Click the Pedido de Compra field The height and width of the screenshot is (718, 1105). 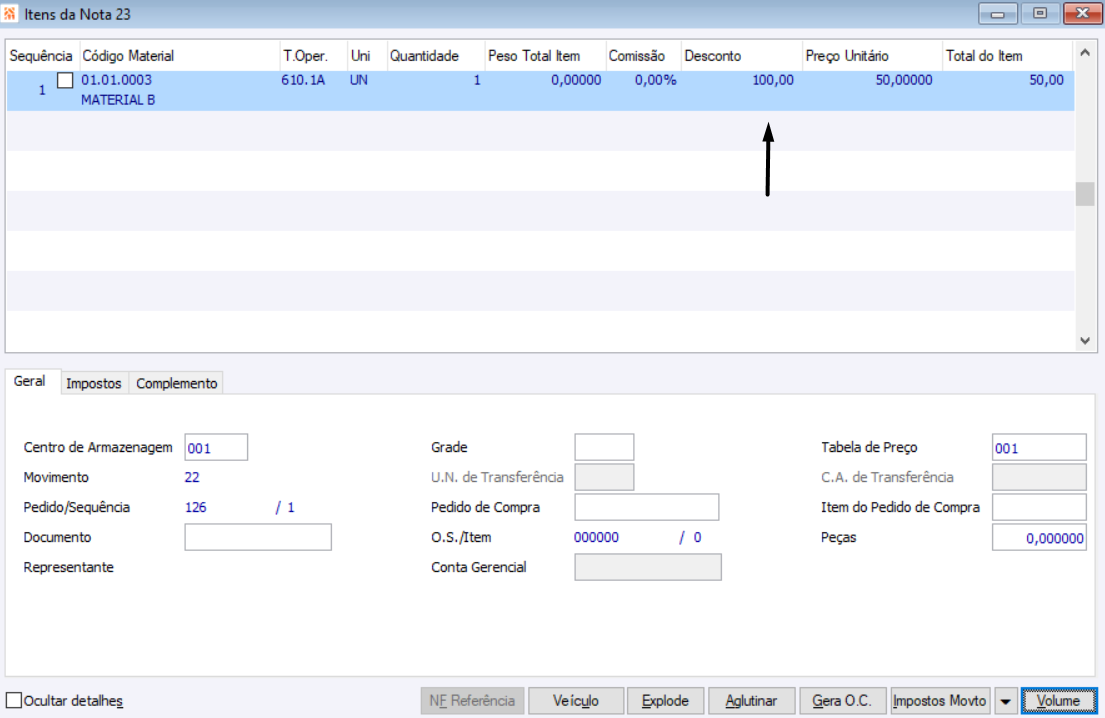click(x=646, y=507)
